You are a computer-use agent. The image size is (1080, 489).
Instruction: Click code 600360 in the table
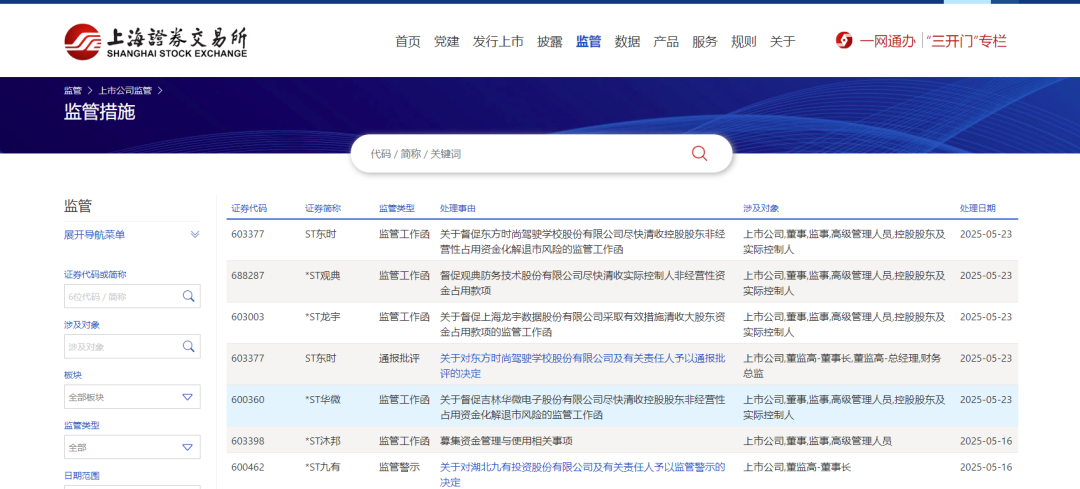click(x=247, y=399)
